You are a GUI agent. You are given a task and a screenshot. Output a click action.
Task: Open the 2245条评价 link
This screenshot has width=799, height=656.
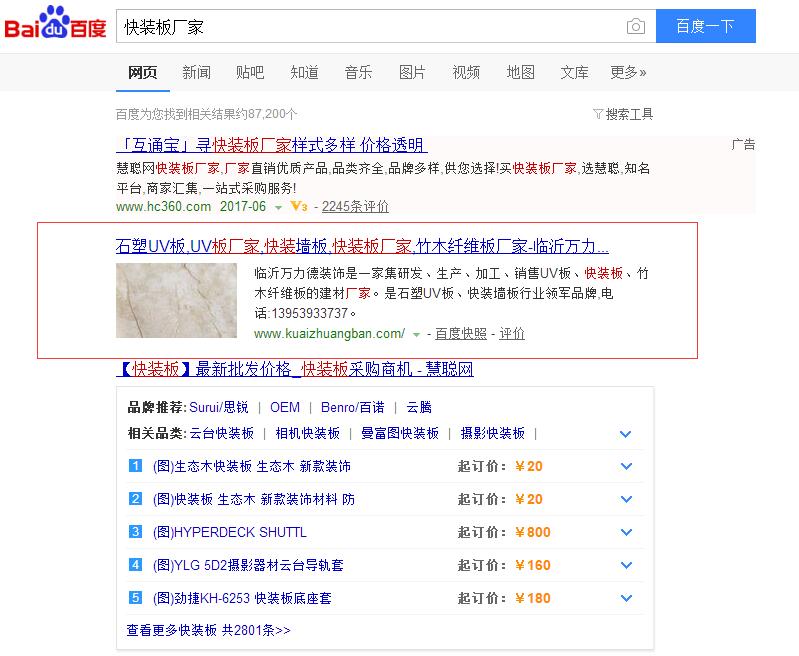(x=355, y=206)
